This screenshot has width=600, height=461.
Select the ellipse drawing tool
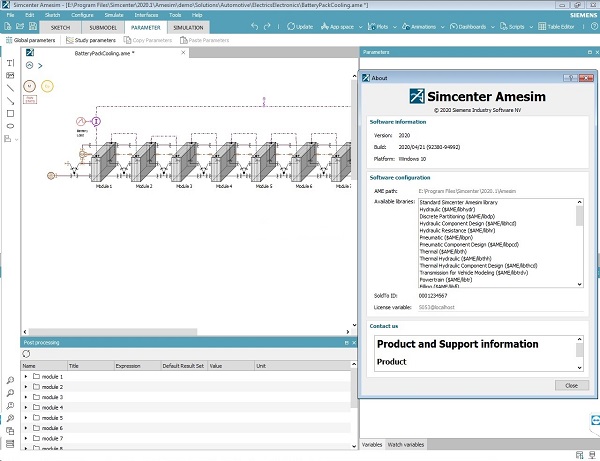10,125
